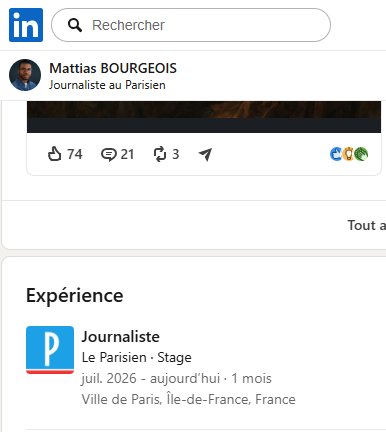Open the 21 comments on the post
The width and height of the screenshot is (386, 432).
coord(109,155)
